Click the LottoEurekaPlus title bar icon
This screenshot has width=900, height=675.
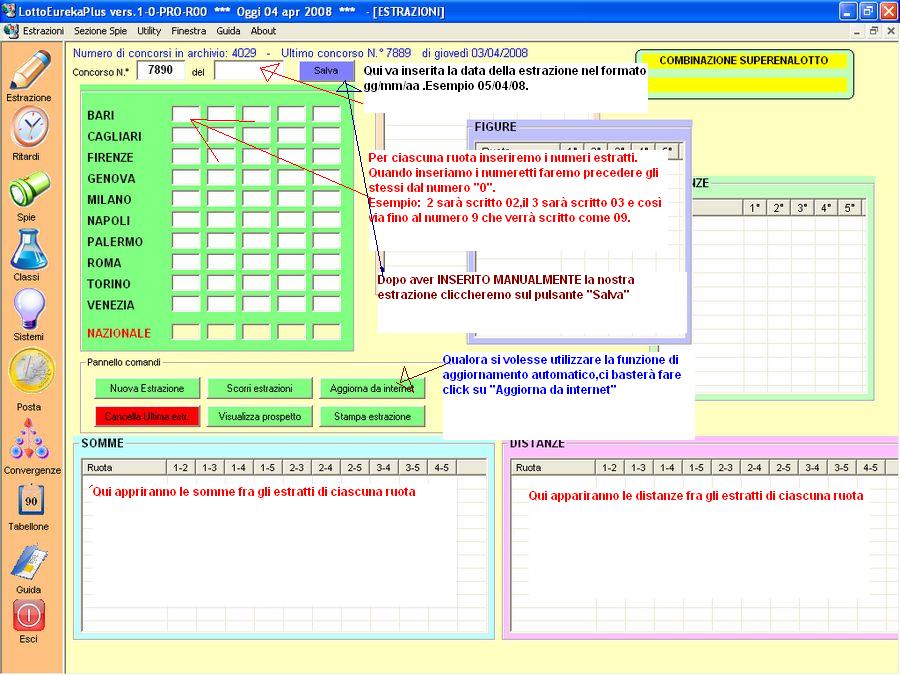click(x=8, y=11)
